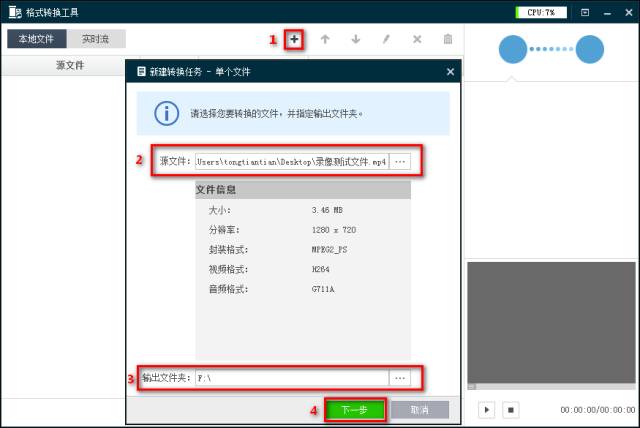Switch to the 本地文件 tab
This screenshot has width=640, height=428.
coord(38,39)
